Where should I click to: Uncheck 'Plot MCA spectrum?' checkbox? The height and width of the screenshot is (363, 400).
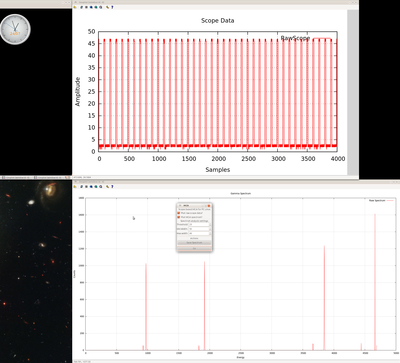[x=178, y=217]
